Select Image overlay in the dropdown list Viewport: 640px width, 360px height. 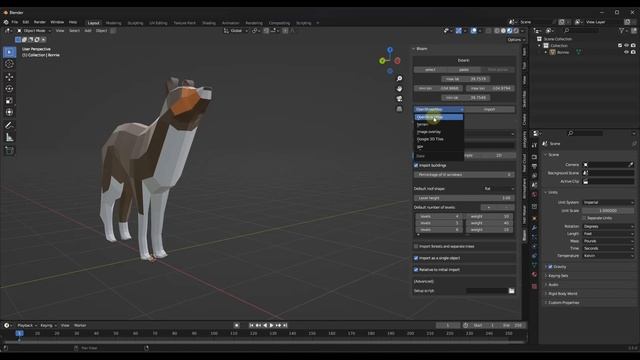click(439, 132)
